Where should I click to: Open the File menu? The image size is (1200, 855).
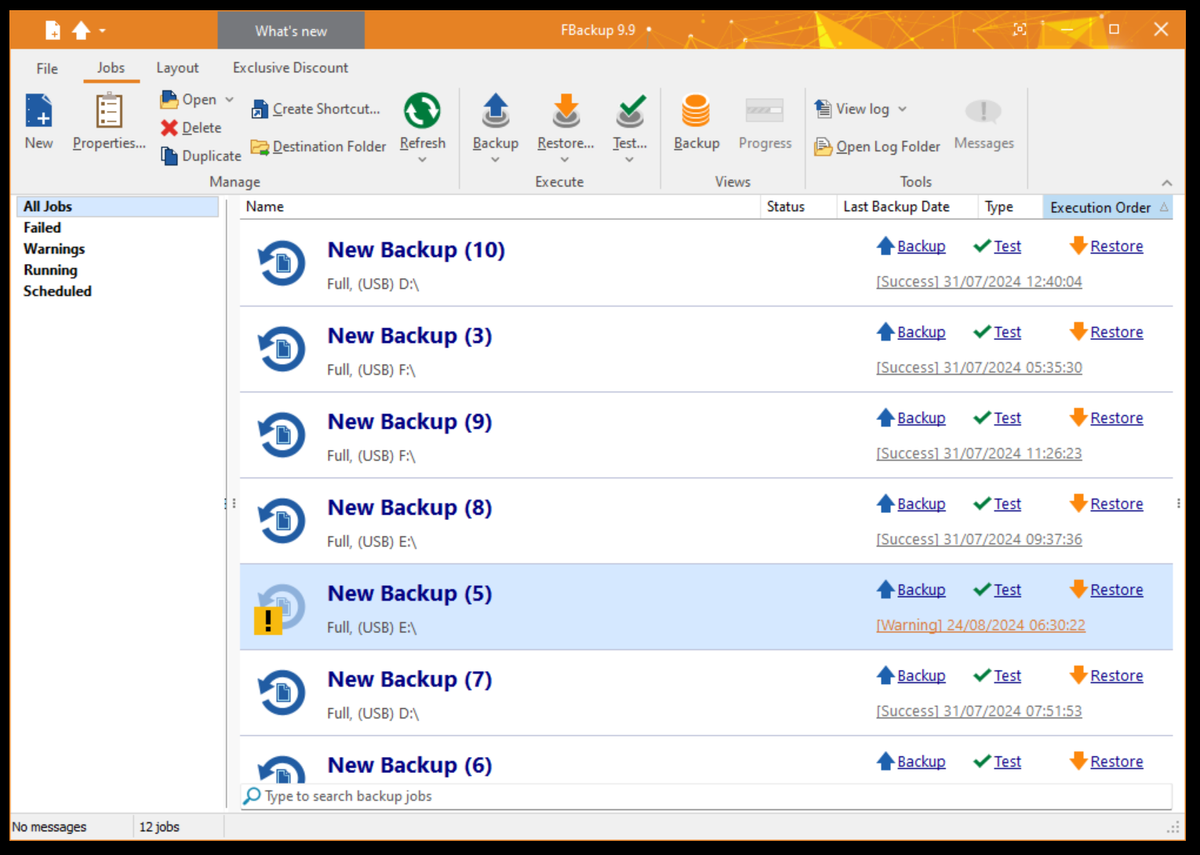[x=46, y=67]
